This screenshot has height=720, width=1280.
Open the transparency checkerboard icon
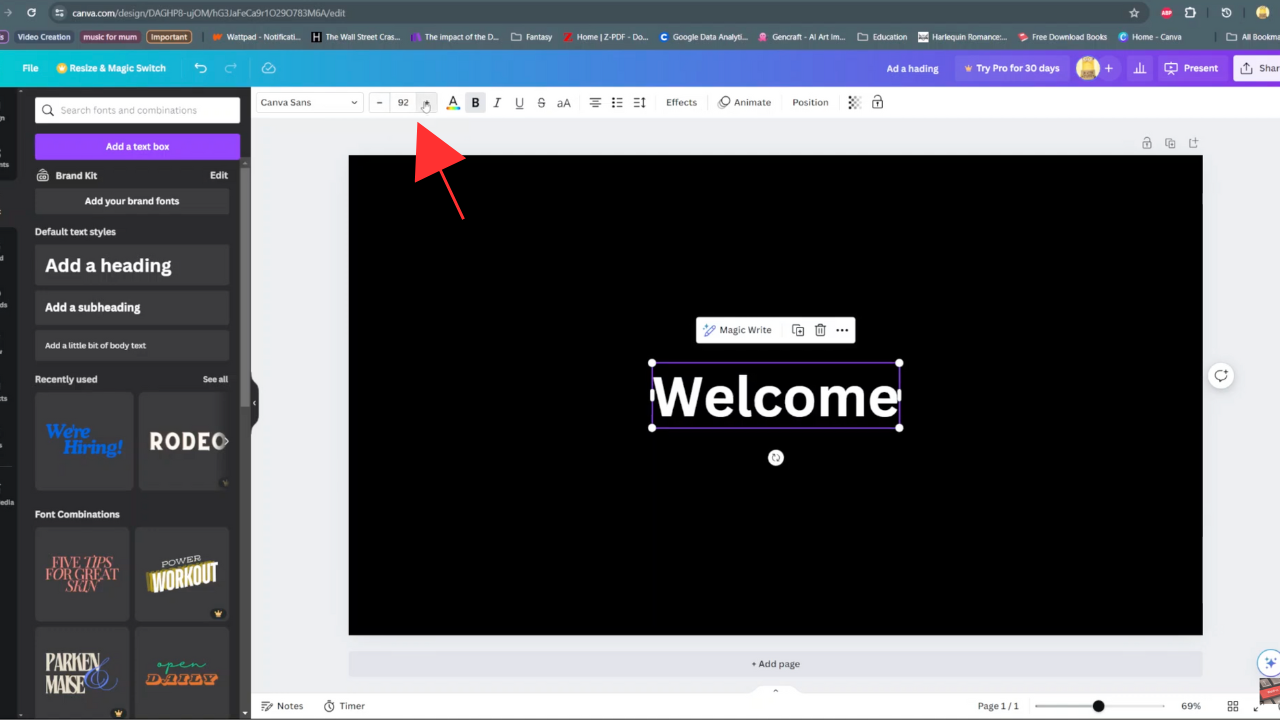coord(854,102)
